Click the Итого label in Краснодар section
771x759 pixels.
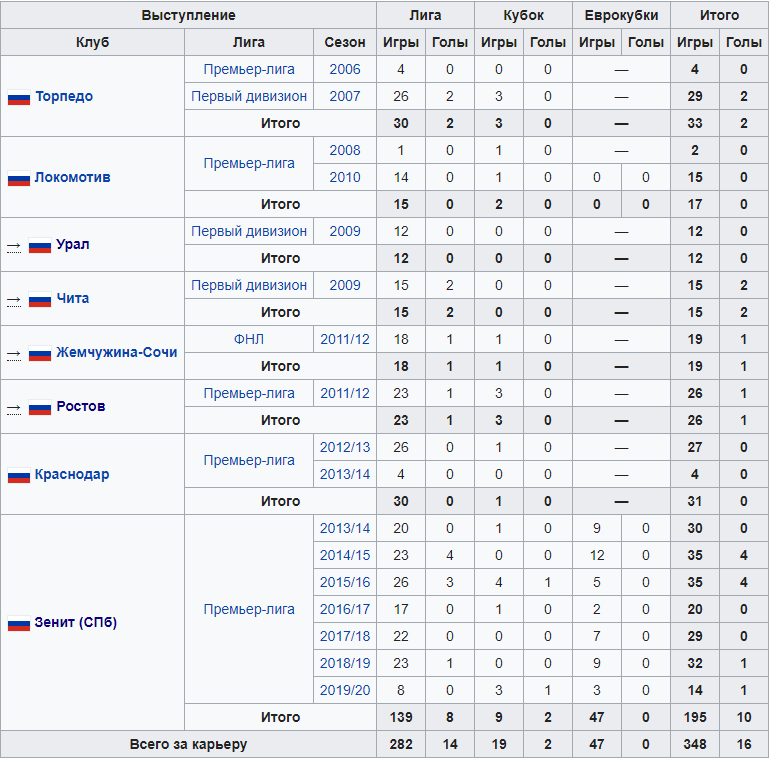tap(280, 501)
